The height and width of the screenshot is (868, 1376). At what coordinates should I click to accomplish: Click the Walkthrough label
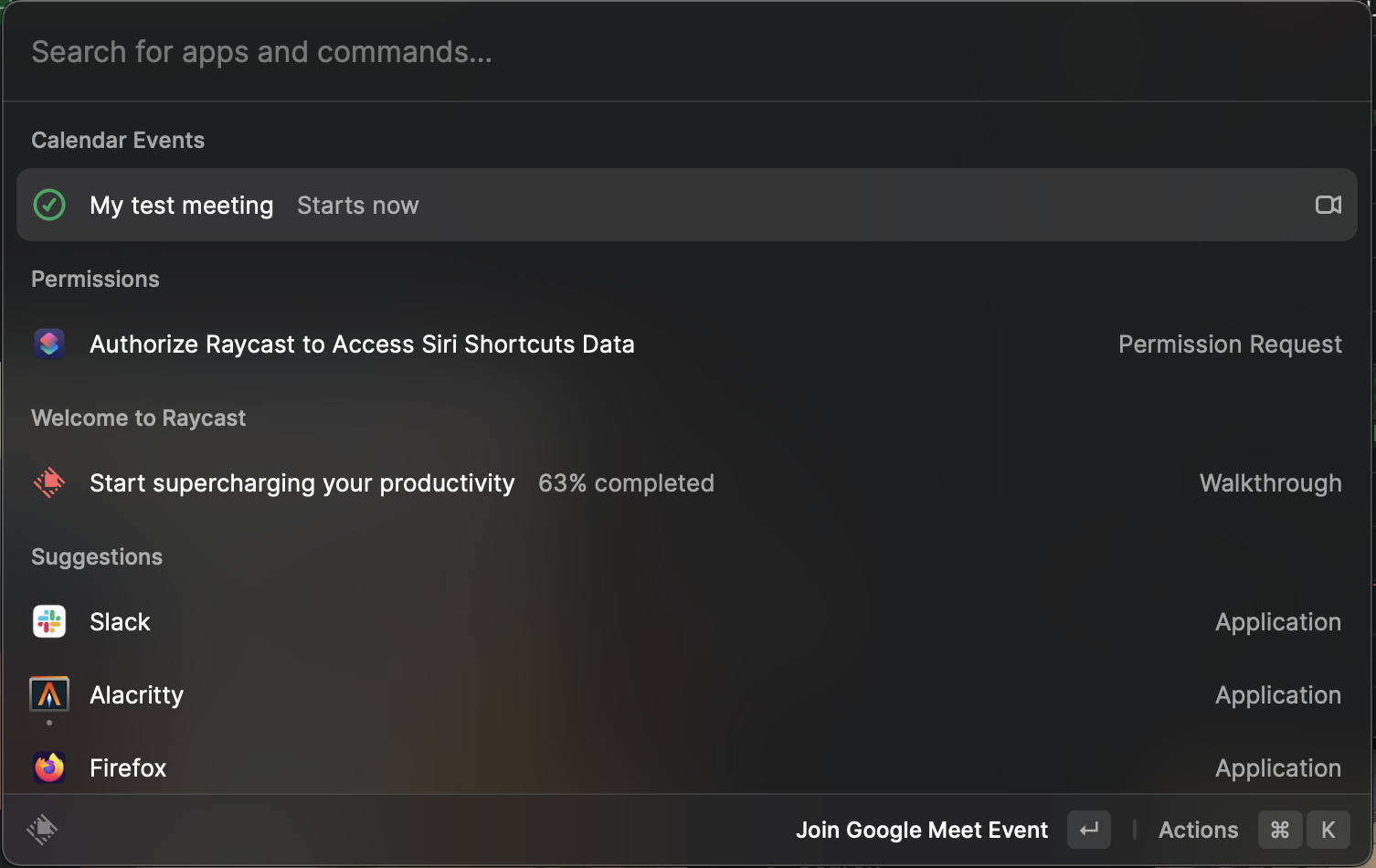(1271, 483)
